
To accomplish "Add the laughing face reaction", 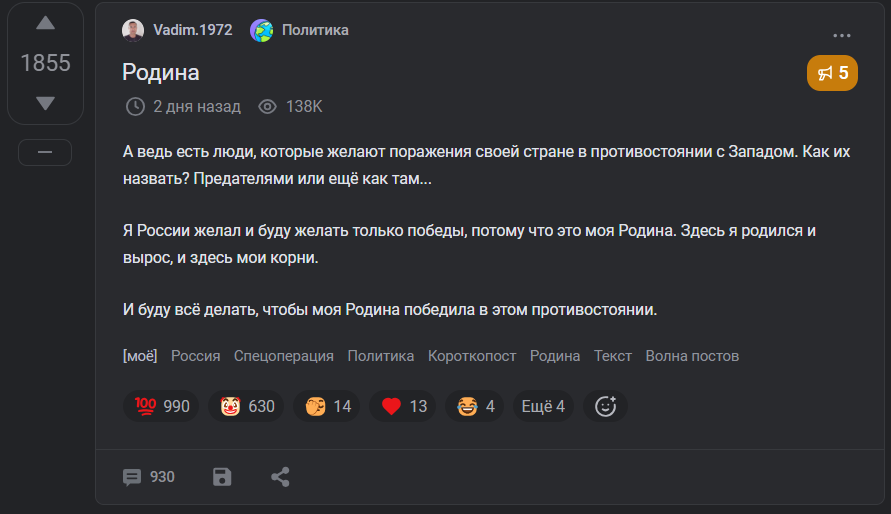I will pyautogui.click(x=475, y=406).
